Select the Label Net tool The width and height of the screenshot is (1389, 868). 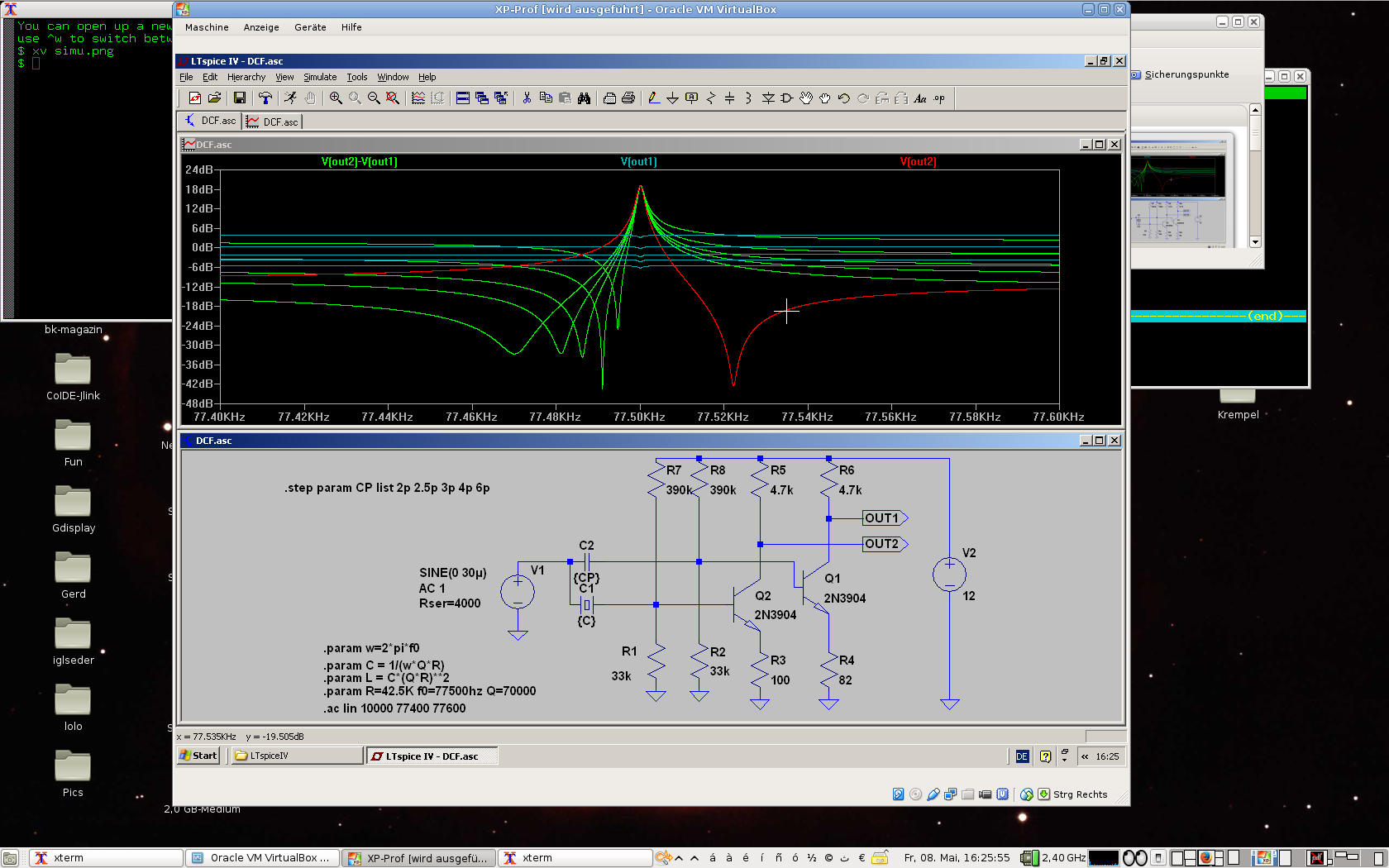coord(691,98)
